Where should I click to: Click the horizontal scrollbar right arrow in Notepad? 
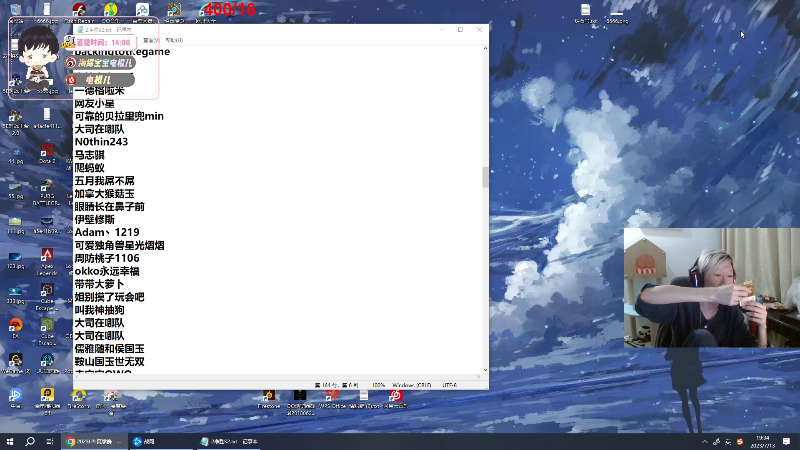(478, 377)
